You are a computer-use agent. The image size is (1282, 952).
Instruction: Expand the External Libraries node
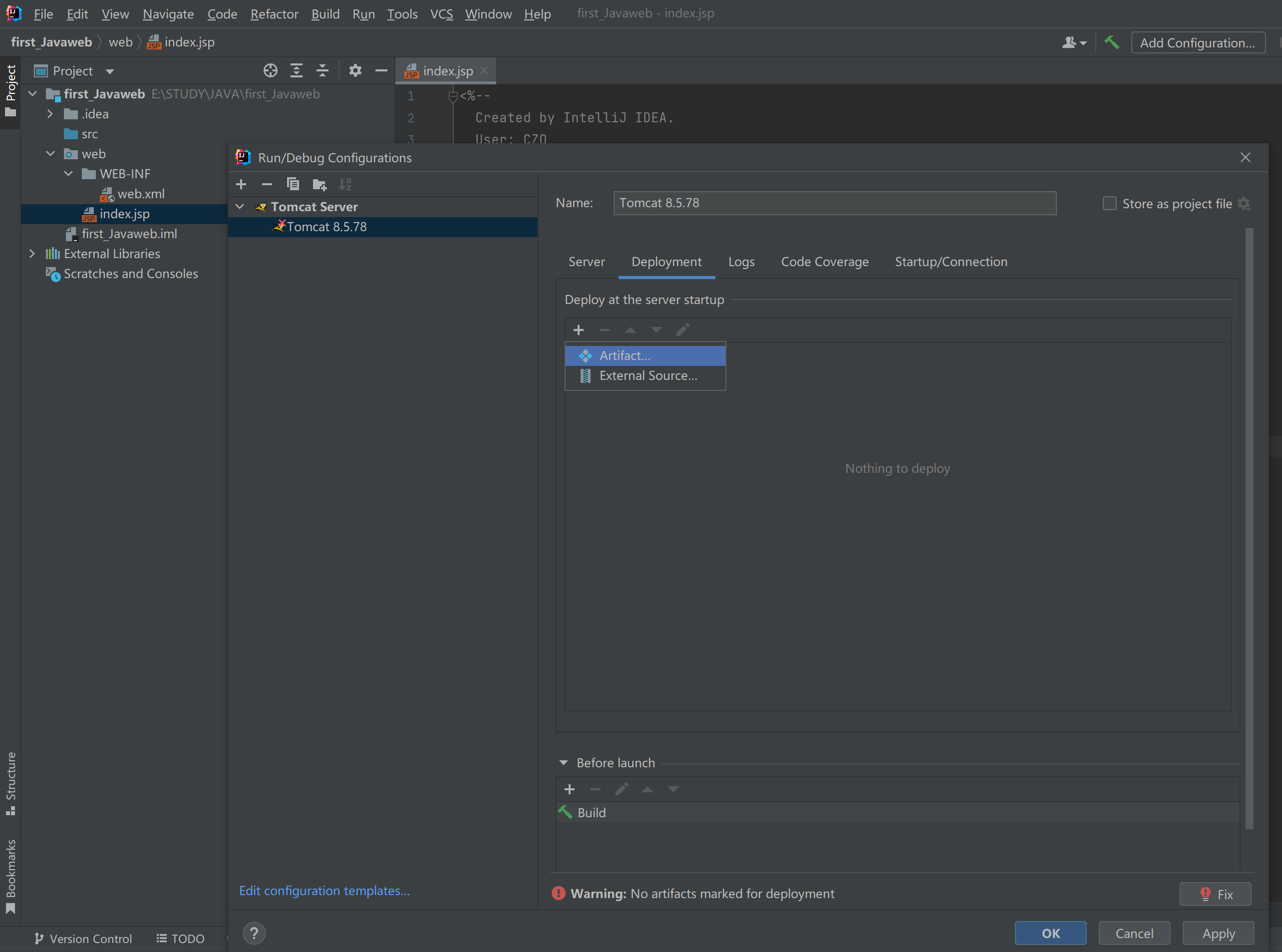[32, 254]
